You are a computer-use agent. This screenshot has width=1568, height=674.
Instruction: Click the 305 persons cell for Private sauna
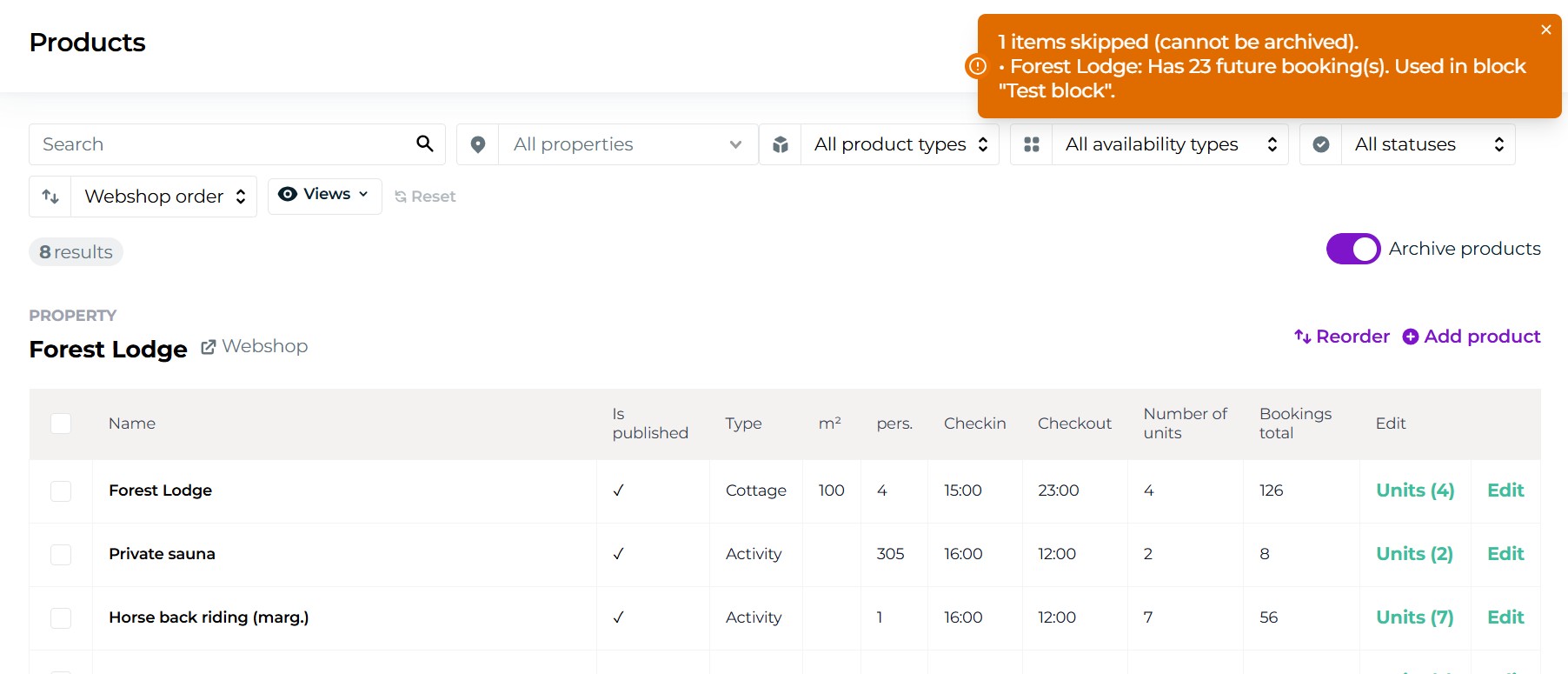pos(891,554)
